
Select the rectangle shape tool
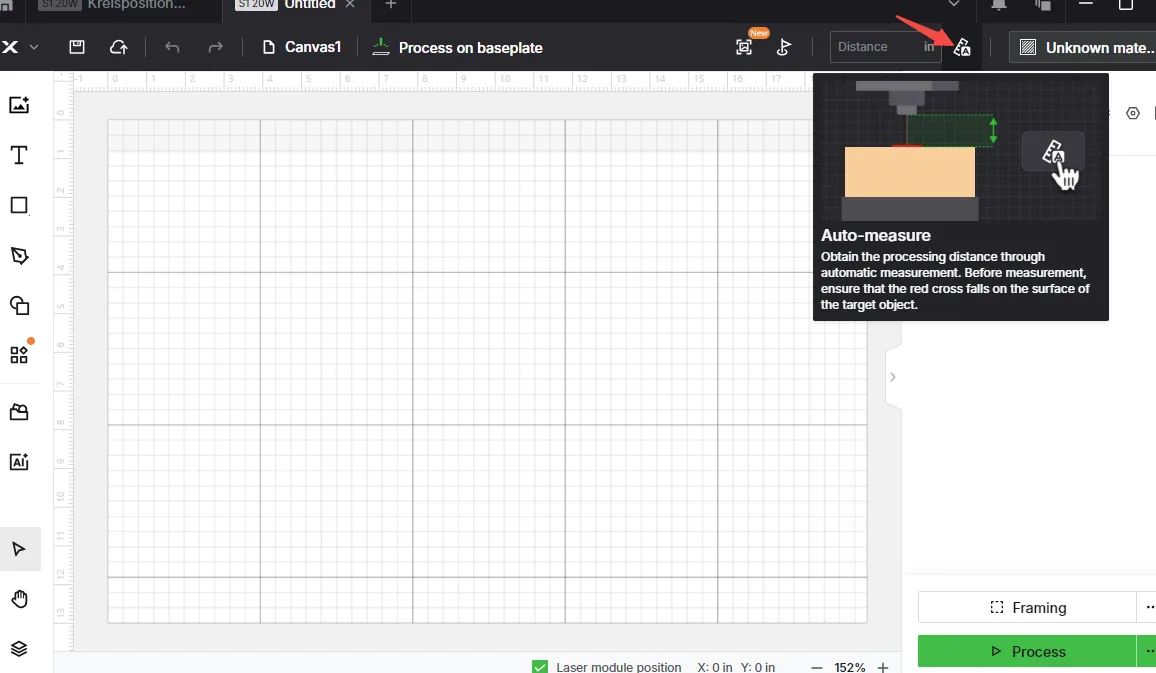[19, 205]
